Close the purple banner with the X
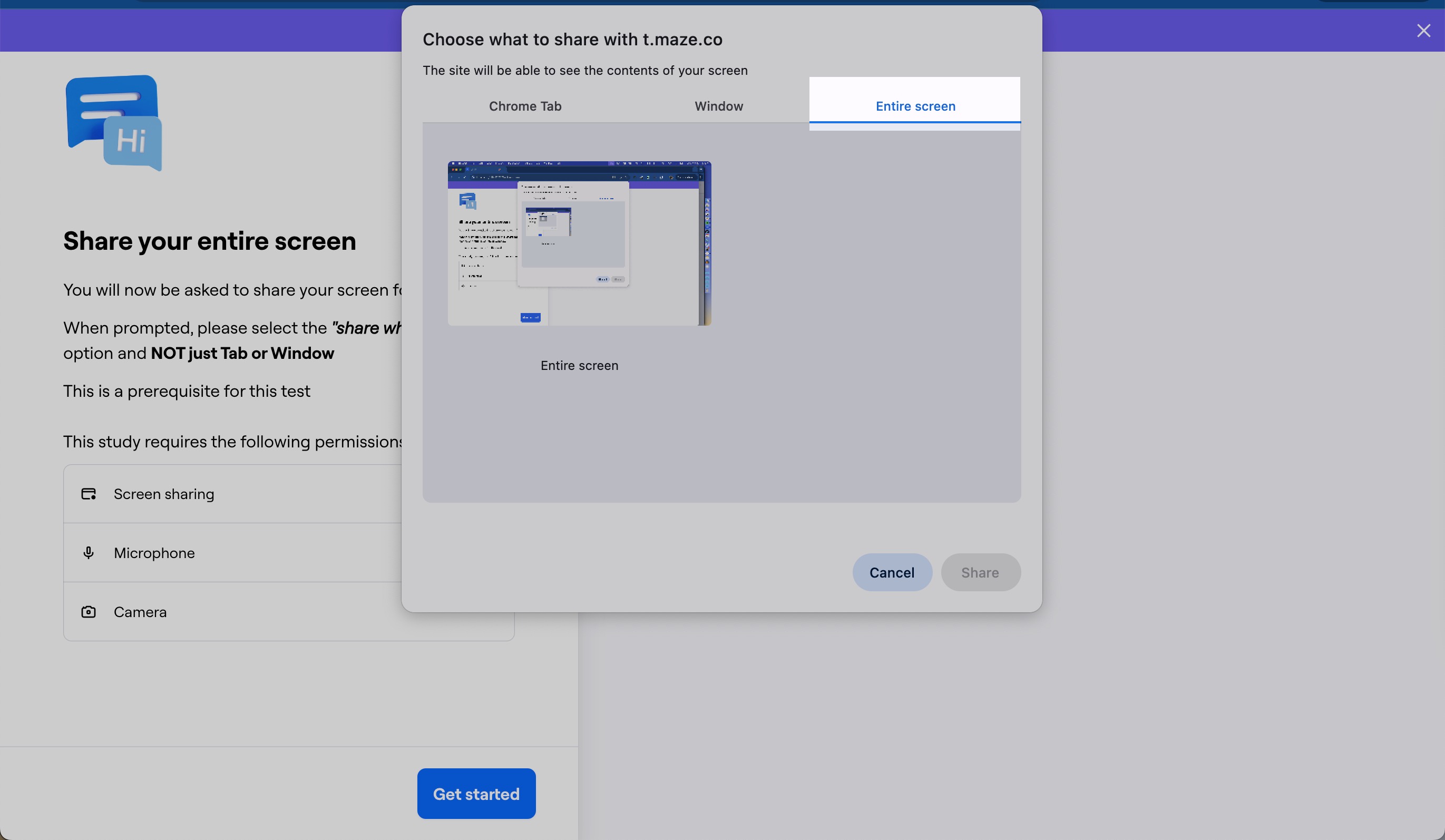 [1423, 31]
